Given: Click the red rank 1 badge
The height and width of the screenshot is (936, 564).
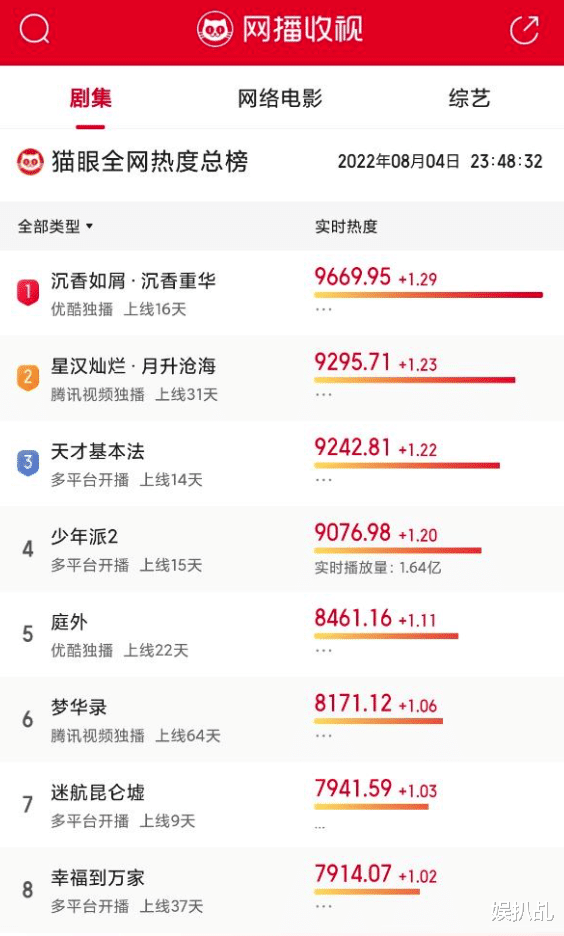Looking at the screenshot, I should [x=27, y=292].
